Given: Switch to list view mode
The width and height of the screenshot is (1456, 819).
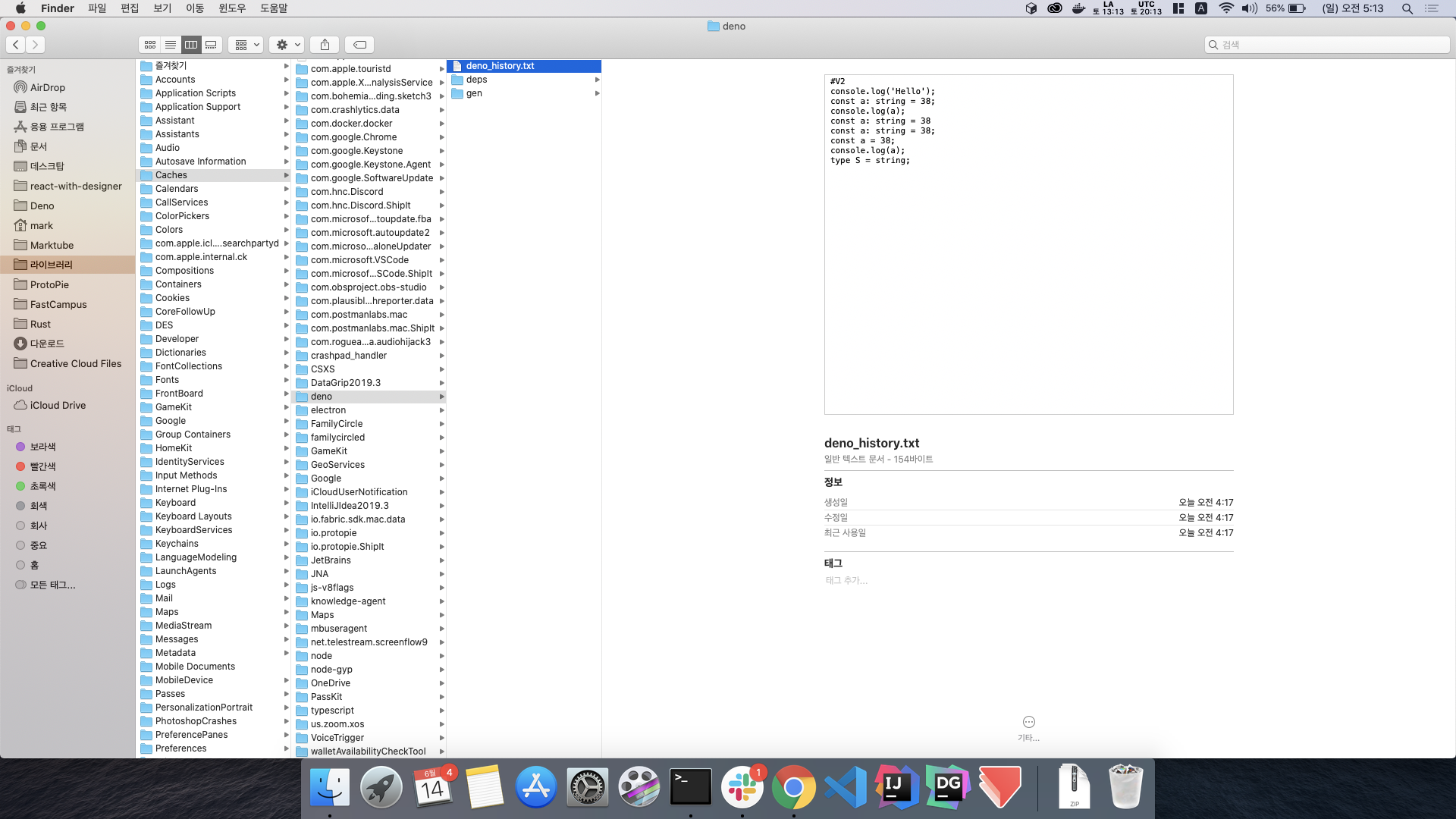Looking at the screenshot, I should (x=171, y=45).
